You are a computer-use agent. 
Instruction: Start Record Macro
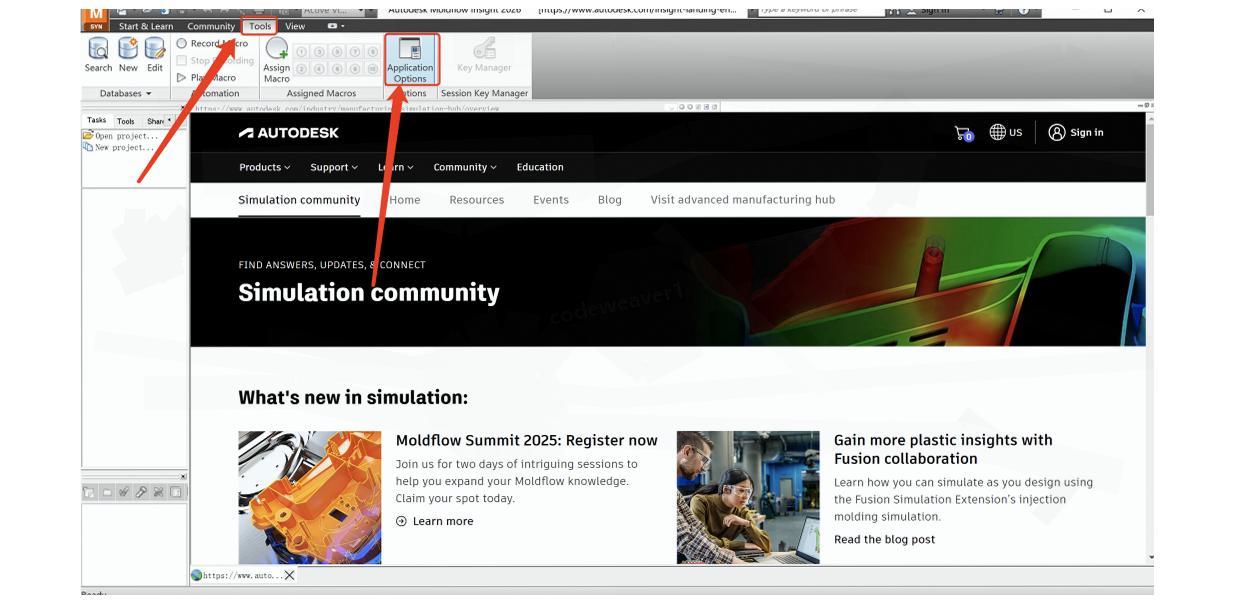click(x=212, y=43)
